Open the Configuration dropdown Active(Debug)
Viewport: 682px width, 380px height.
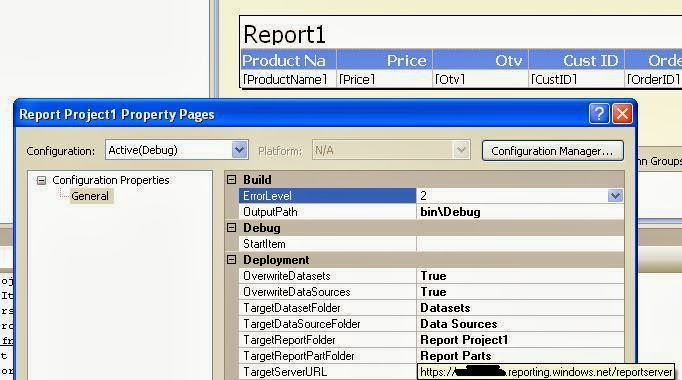(239, 150)
